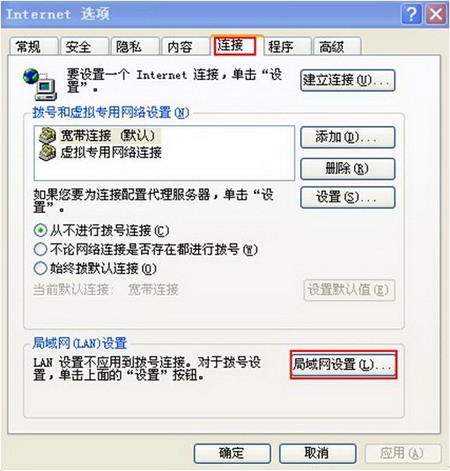Switch to the 常规 tab
This screenshot has height=471, width=450.
pyautogui.click(x=33, y=46)
